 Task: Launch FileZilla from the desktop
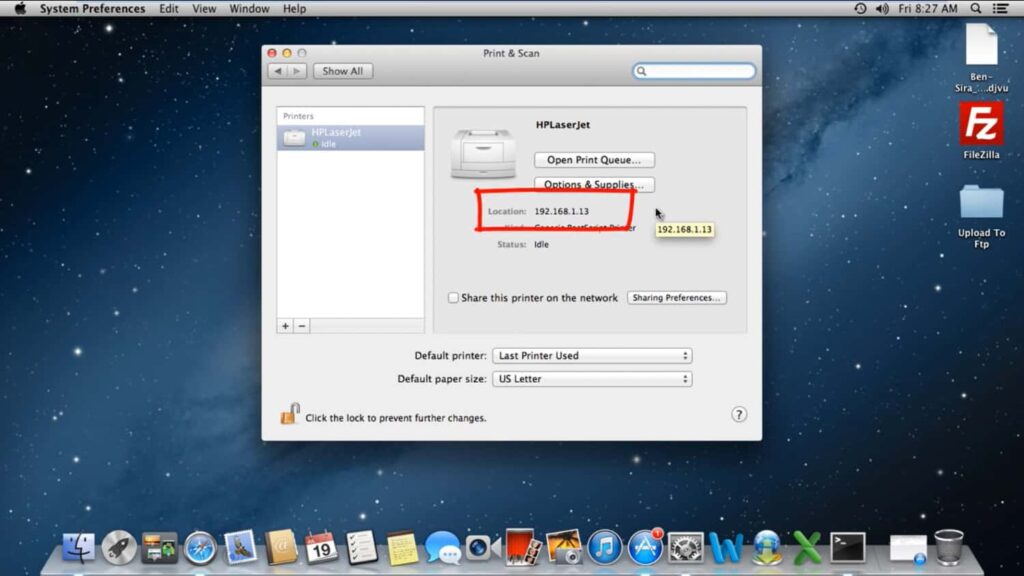pos(984,123)
